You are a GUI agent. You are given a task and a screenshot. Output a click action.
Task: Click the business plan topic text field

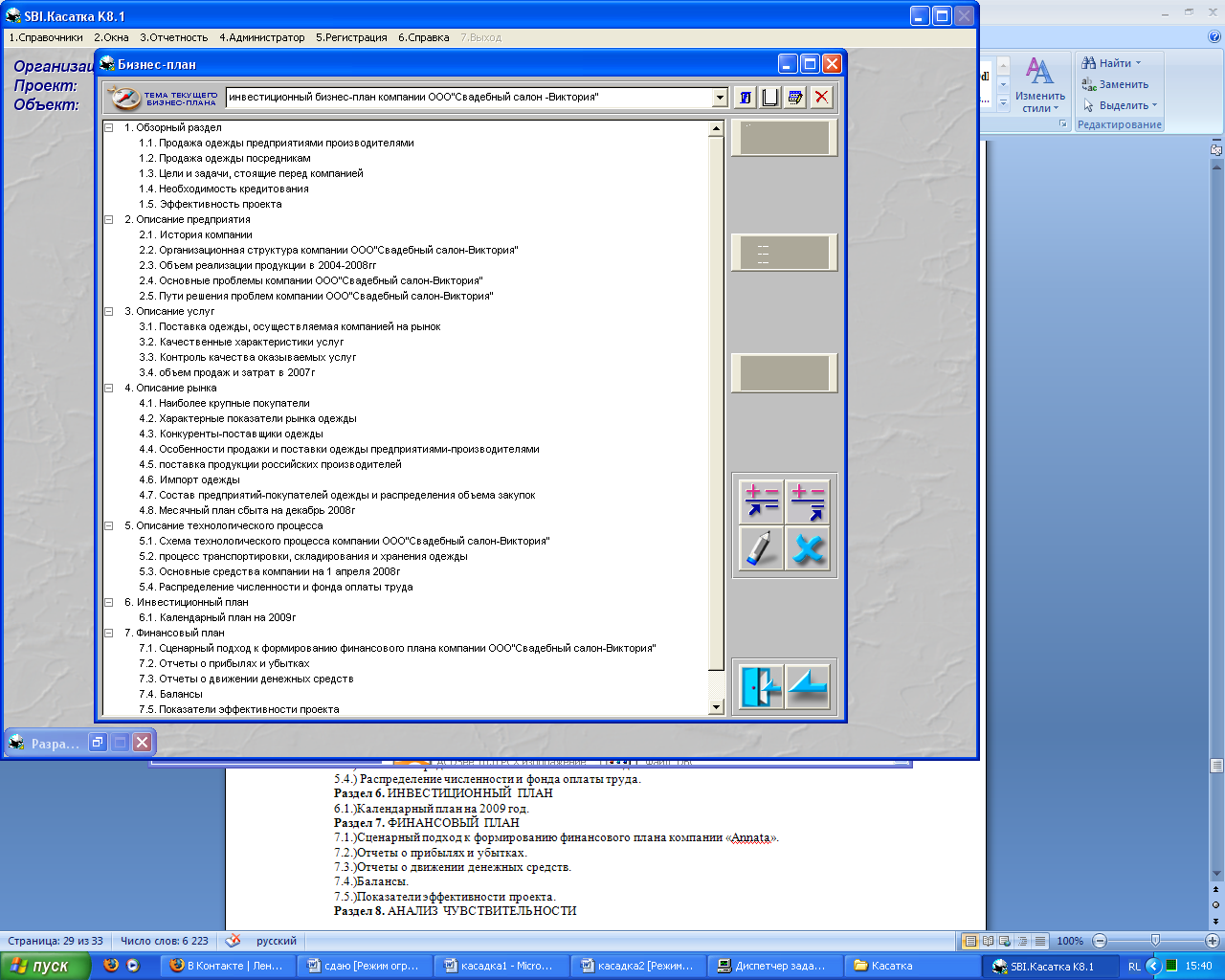(470, 98)
